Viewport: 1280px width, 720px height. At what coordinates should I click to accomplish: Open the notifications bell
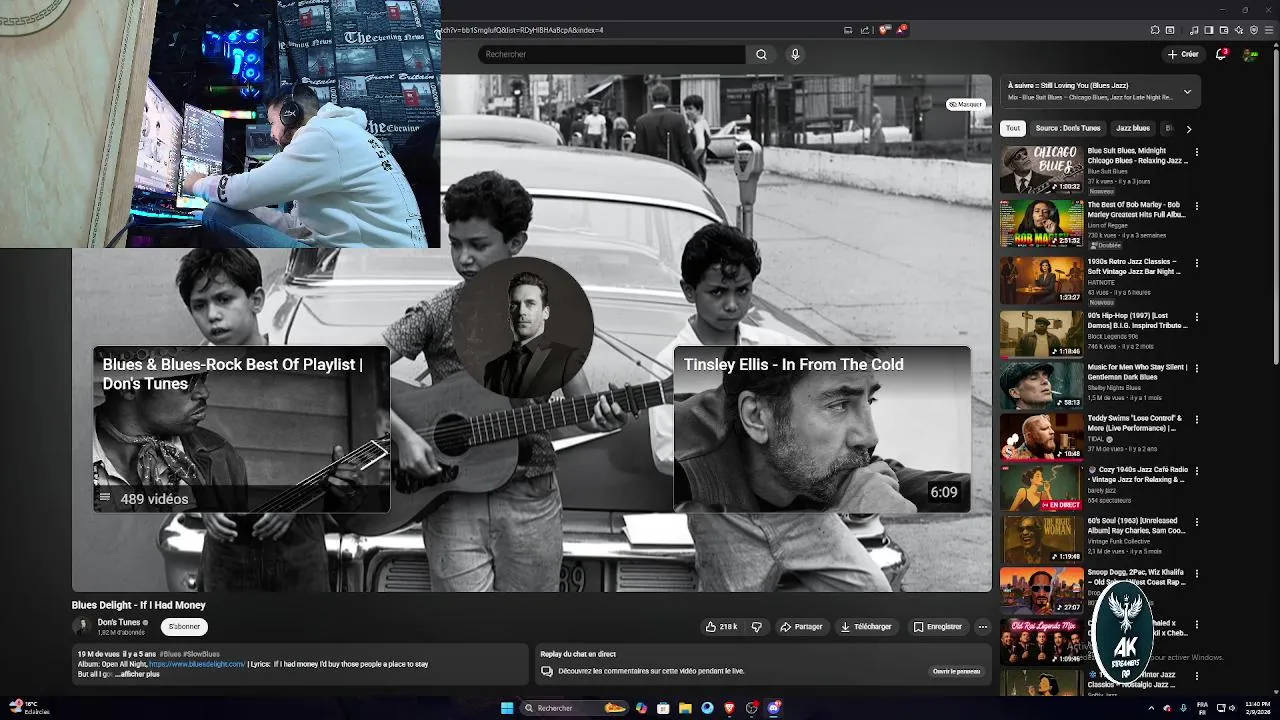(x=1221, y=54)
